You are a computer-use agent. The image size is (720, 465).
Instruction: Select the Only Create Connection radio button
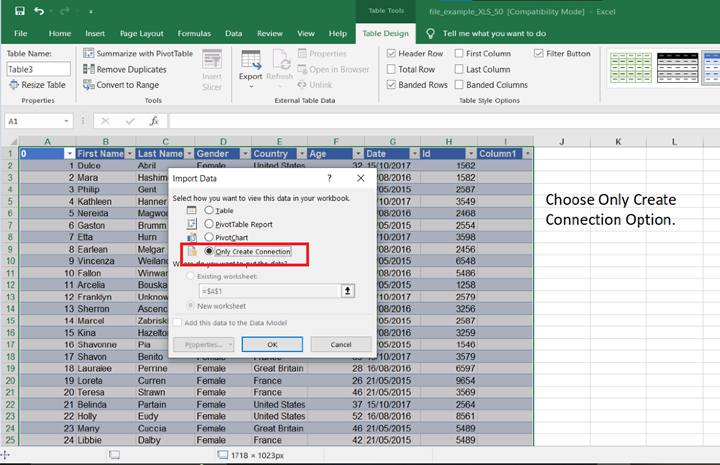click(x=209, y=251)
